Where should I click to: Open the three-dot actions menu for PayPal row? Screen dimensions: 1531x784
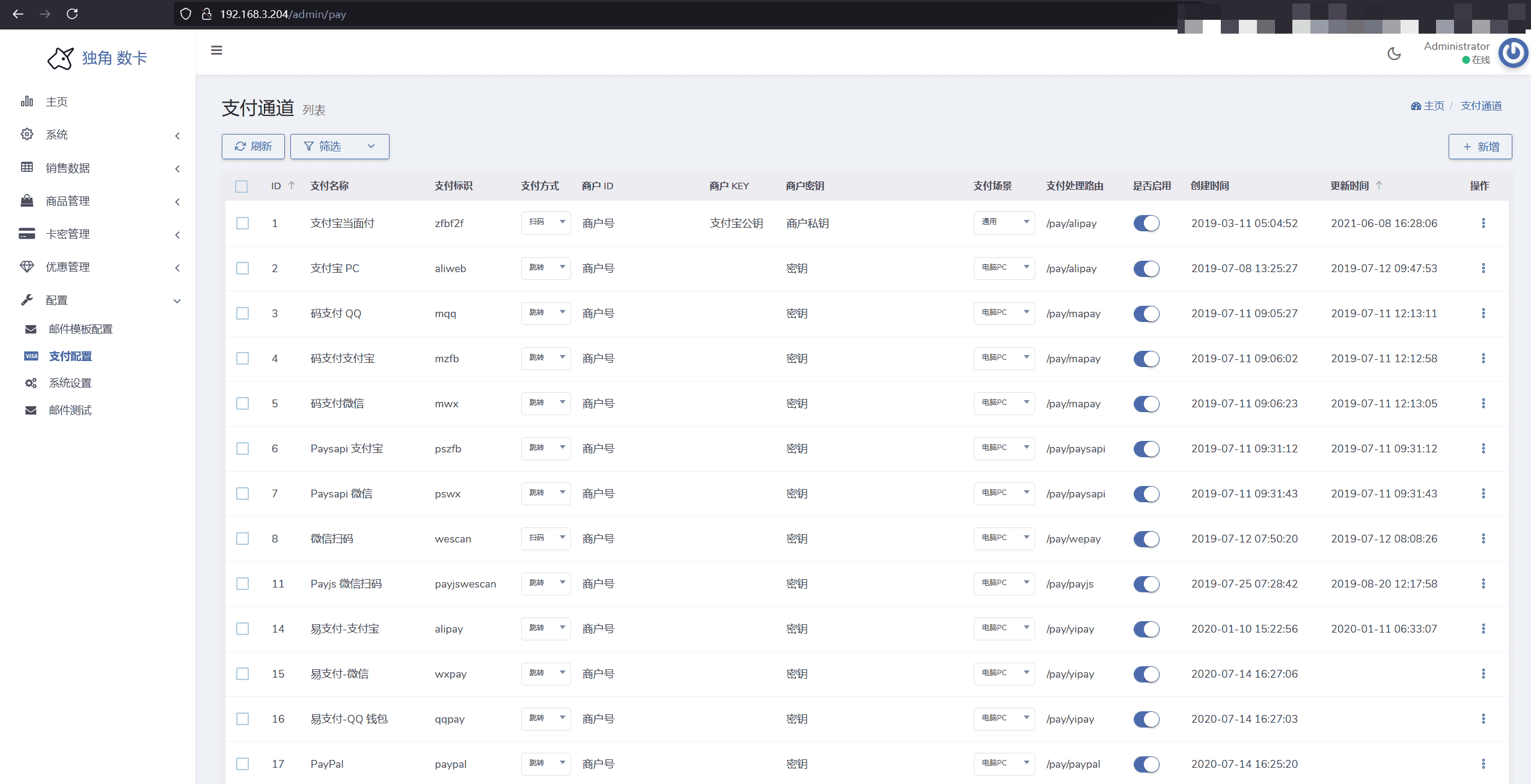pos(1483,764)
